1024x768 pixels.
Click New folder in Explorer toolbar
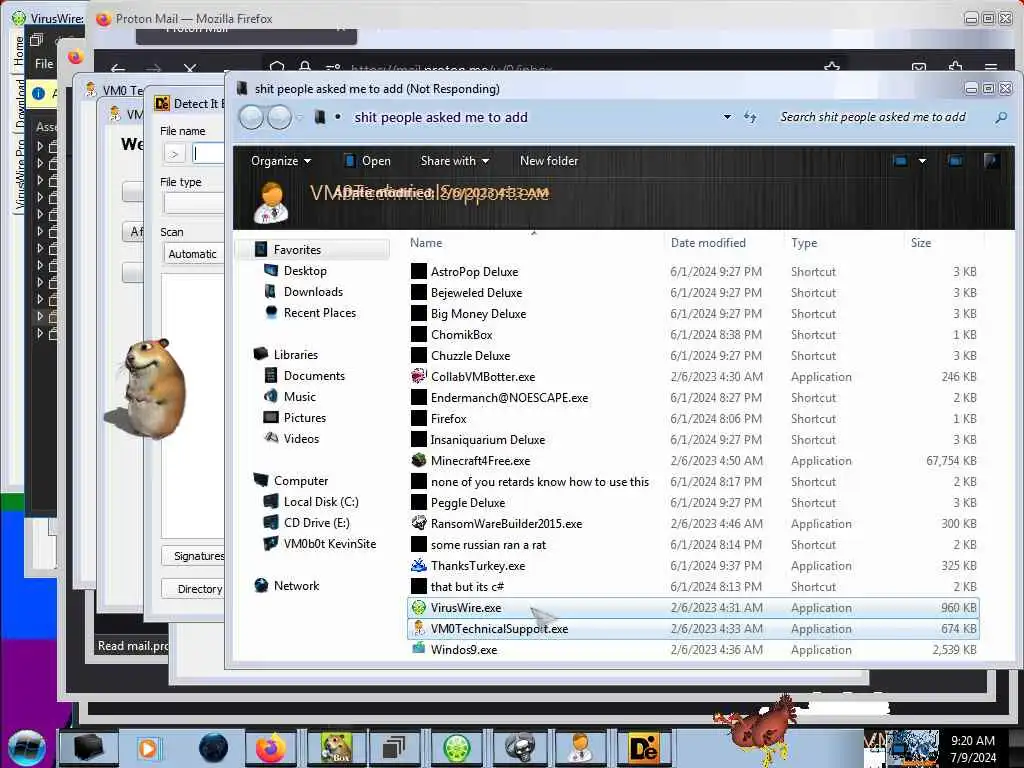pyautogui.click(x=549, y=161)
